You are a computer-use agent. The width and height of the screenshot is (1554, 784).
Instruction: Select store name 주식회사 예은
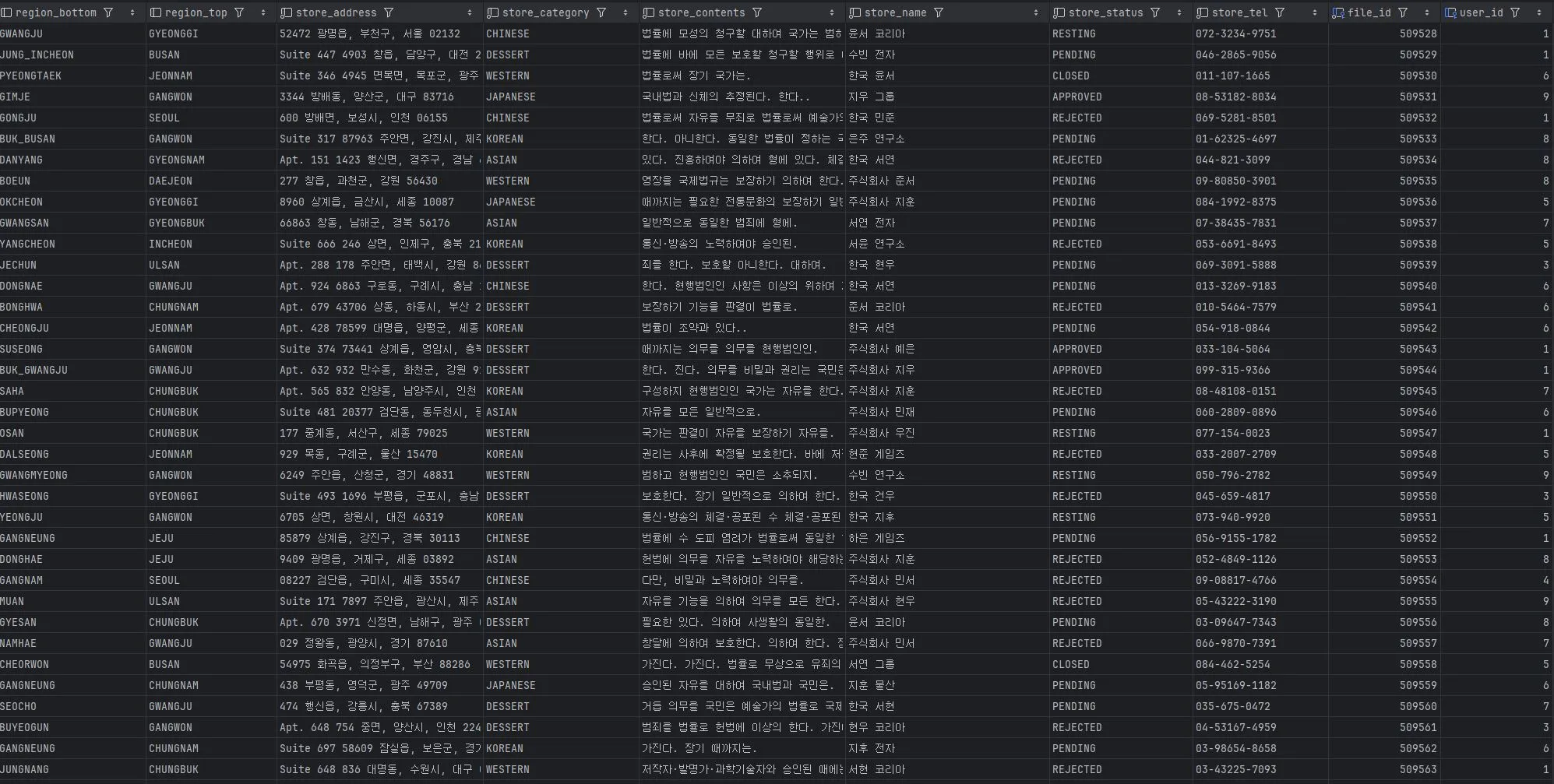click(x=947, y=349)
